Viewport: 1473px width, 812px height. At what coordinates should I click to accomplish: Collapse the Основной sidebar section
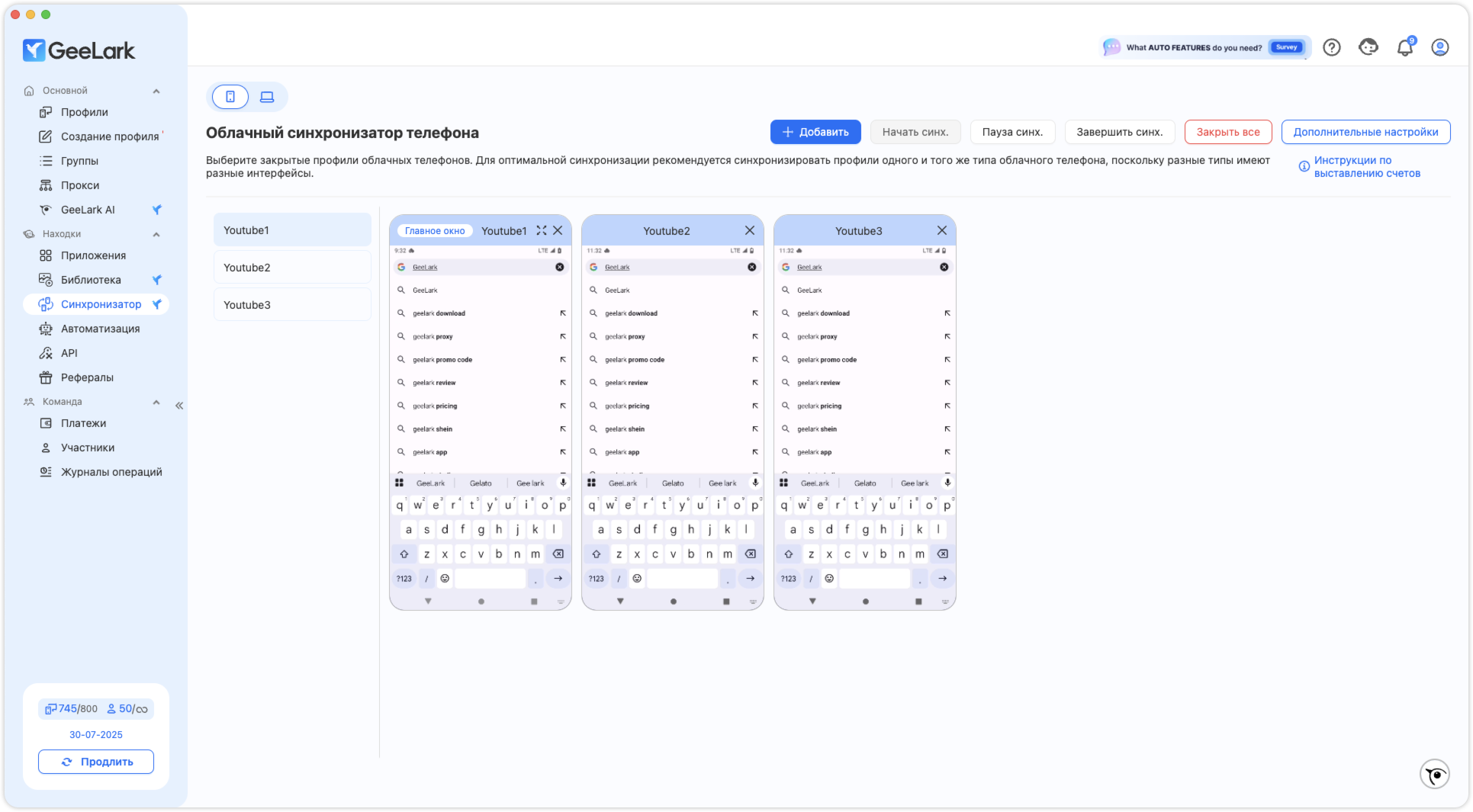[156, 91]
